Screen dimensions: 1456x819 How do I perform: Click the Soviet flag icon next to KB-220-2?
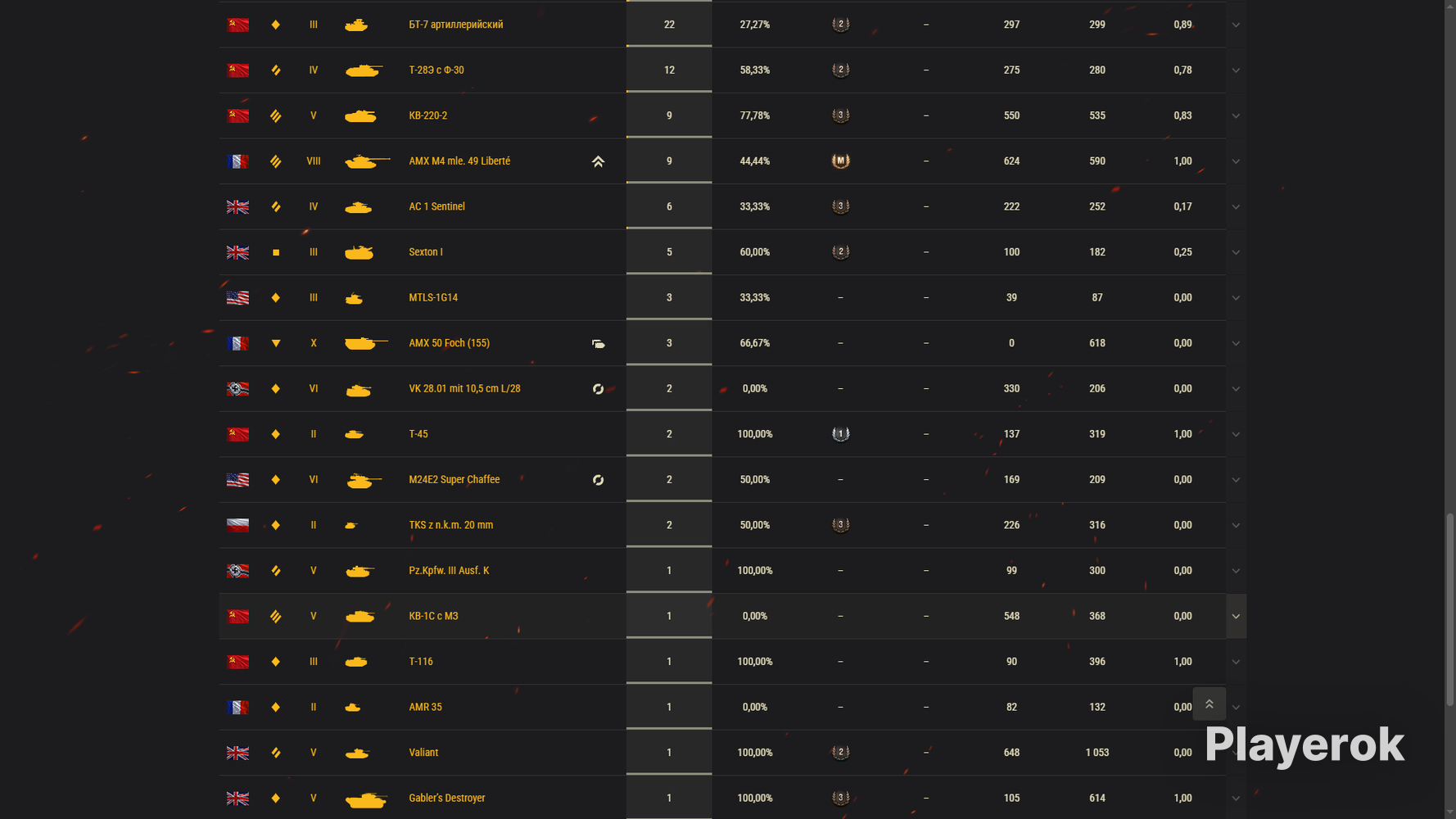click(238, 115)
